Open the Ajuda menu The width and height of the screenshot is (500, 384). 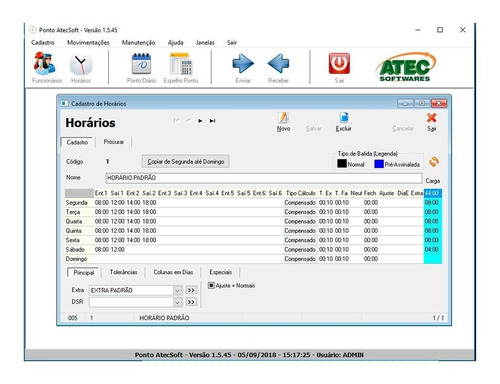click(x=176, y=42)
